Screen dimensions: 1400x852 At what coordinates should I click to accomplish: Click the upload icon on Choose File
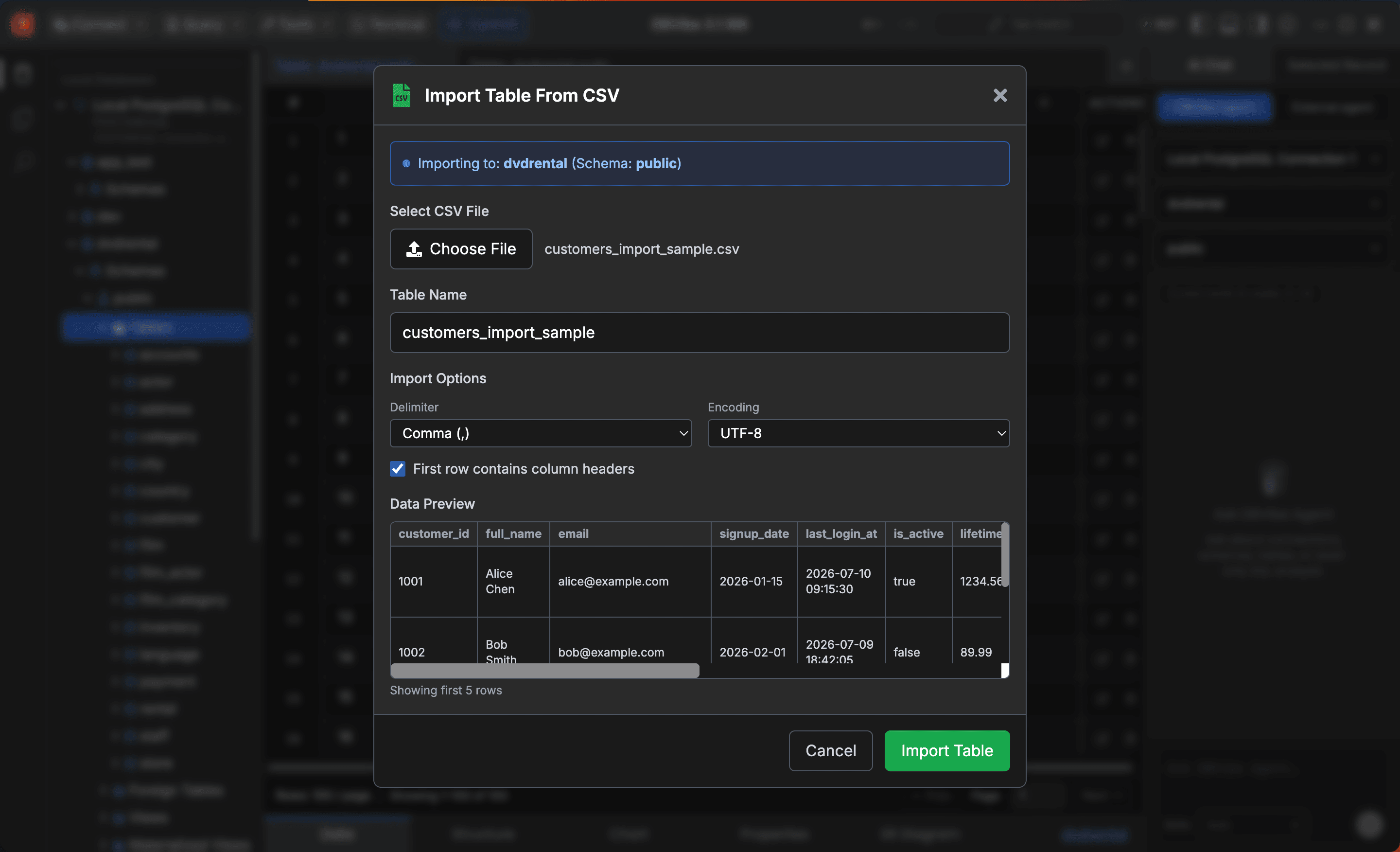coord(414,249)
